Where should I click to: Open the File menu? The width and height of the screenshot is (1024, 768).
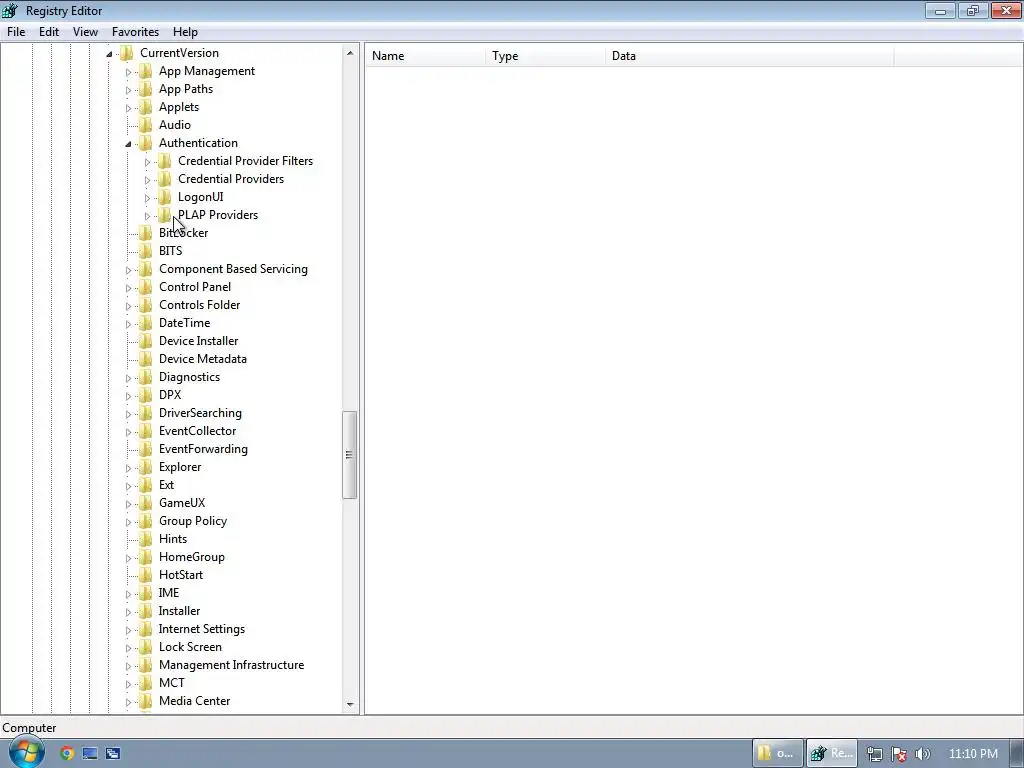[16, 32]
